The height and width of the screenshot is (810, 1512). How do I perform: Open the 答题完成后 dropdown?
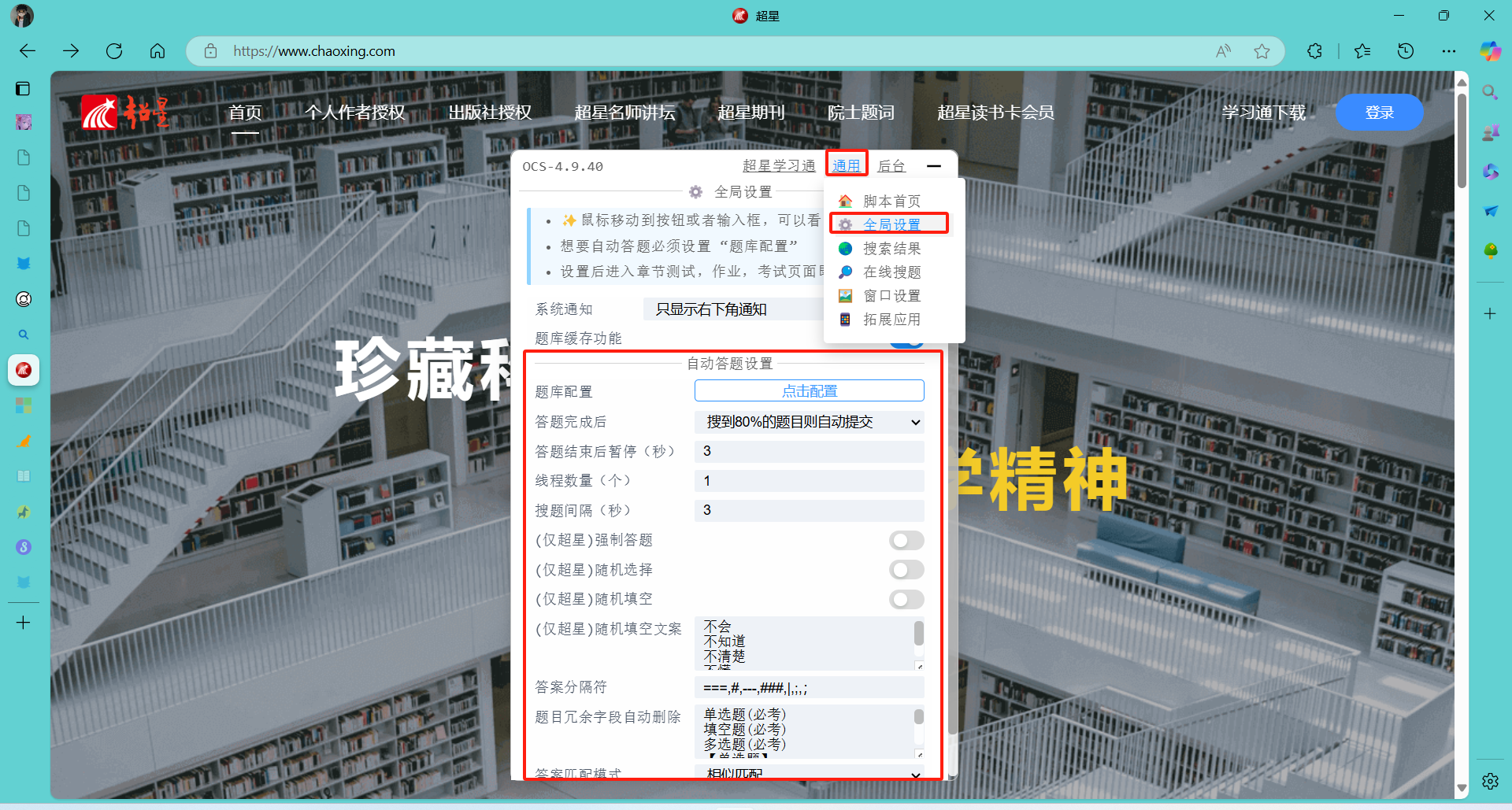(810, 422)
